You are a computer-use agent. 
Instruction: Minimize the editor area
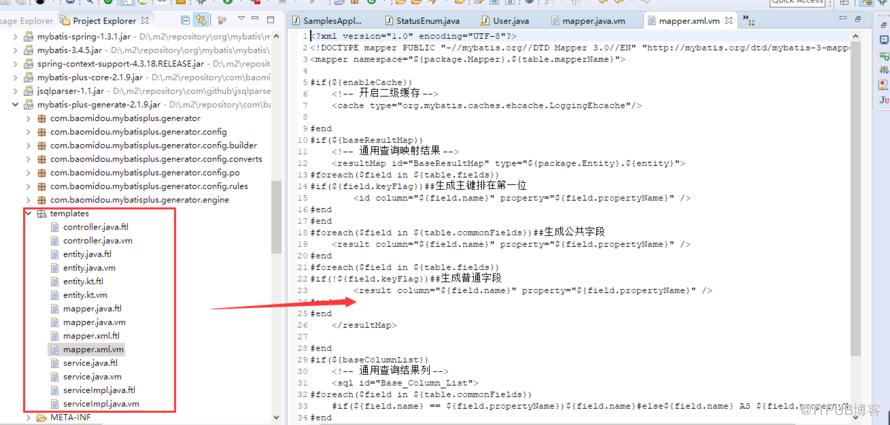coord(842,19)
